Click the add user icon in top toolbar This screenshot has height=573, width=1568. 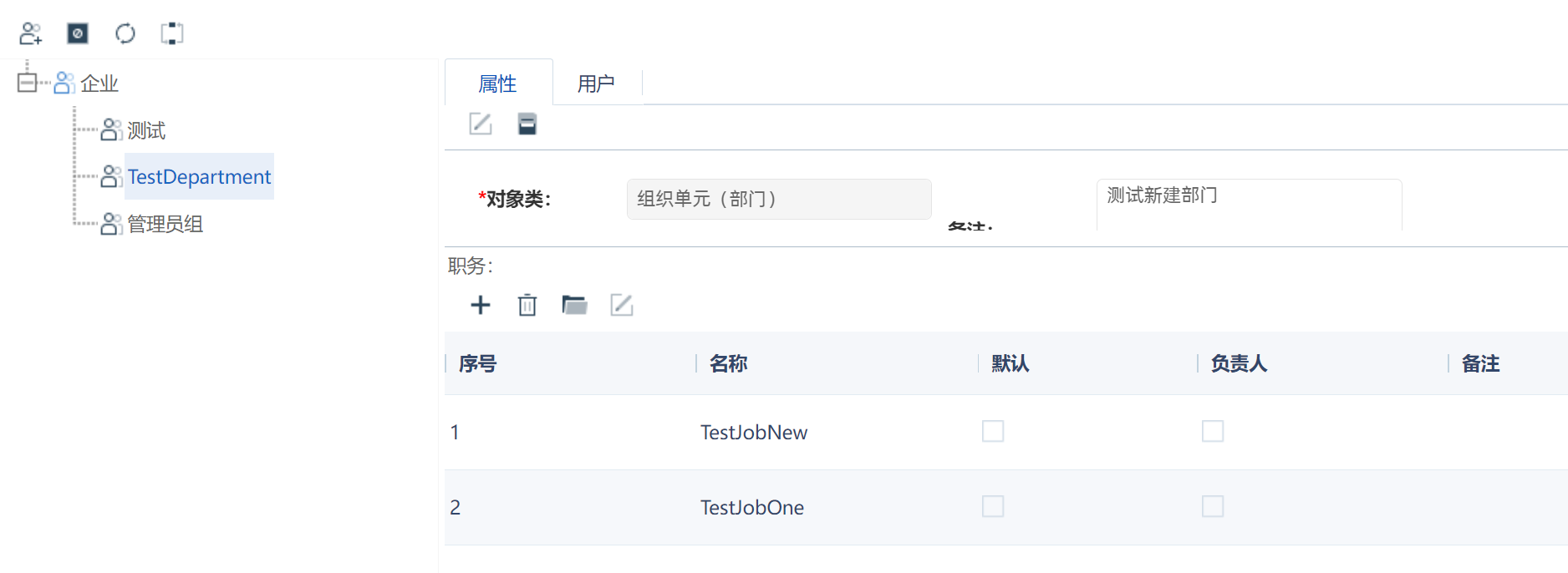31,33
